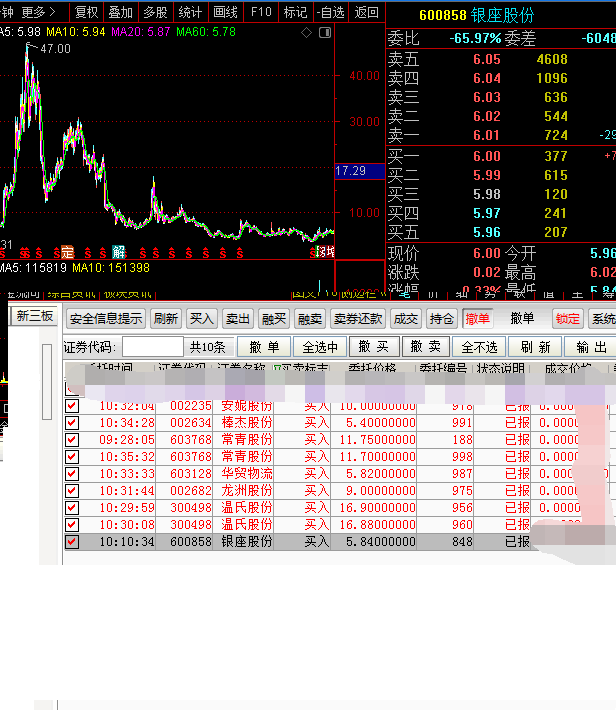
Task: Choose the 画线 drawing tool
Action: (x=226, y=12)
